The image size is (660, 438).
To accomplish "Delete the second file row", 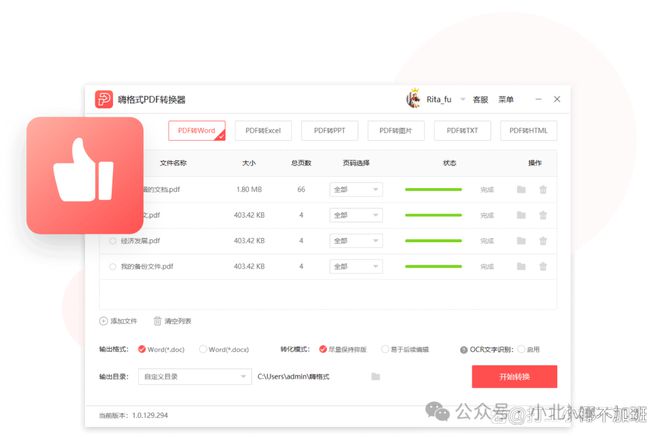I will click(x=543, y=215).
